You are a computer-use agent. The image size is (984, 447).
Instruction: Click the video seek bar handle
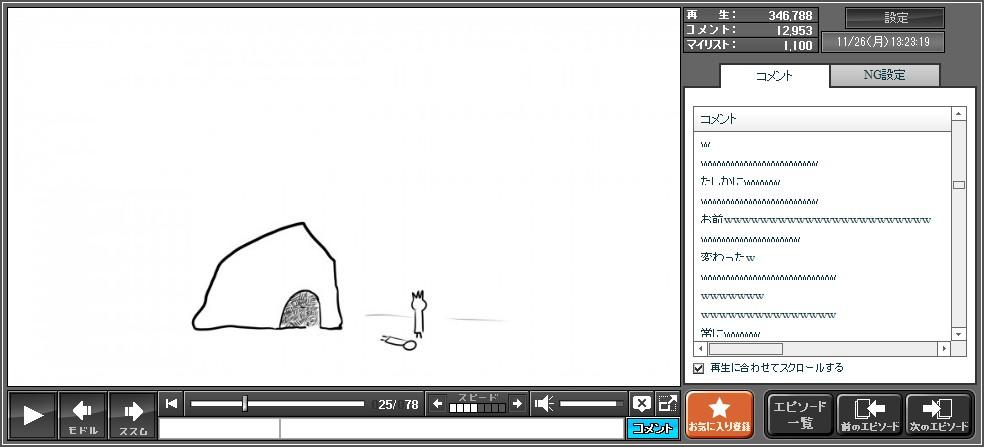[245, 404]
